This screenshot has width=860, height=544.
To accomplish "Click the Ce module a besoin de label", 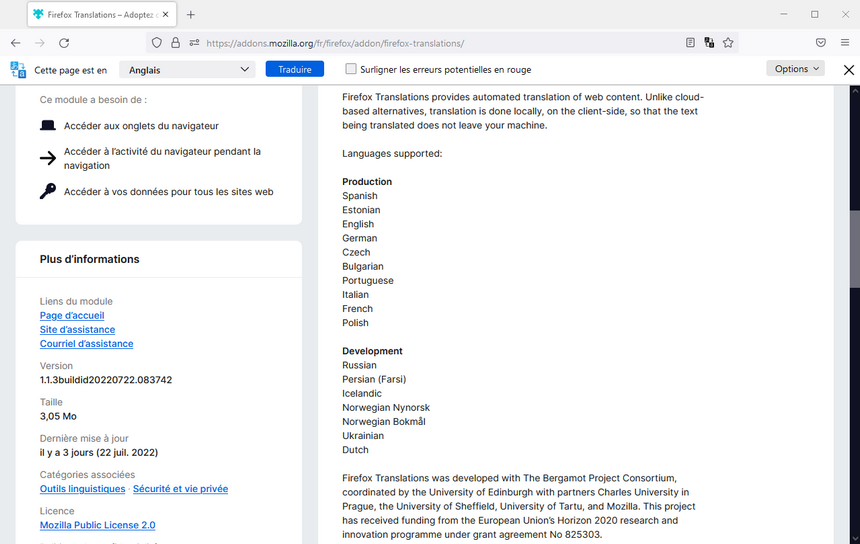I will click(93, 100).
